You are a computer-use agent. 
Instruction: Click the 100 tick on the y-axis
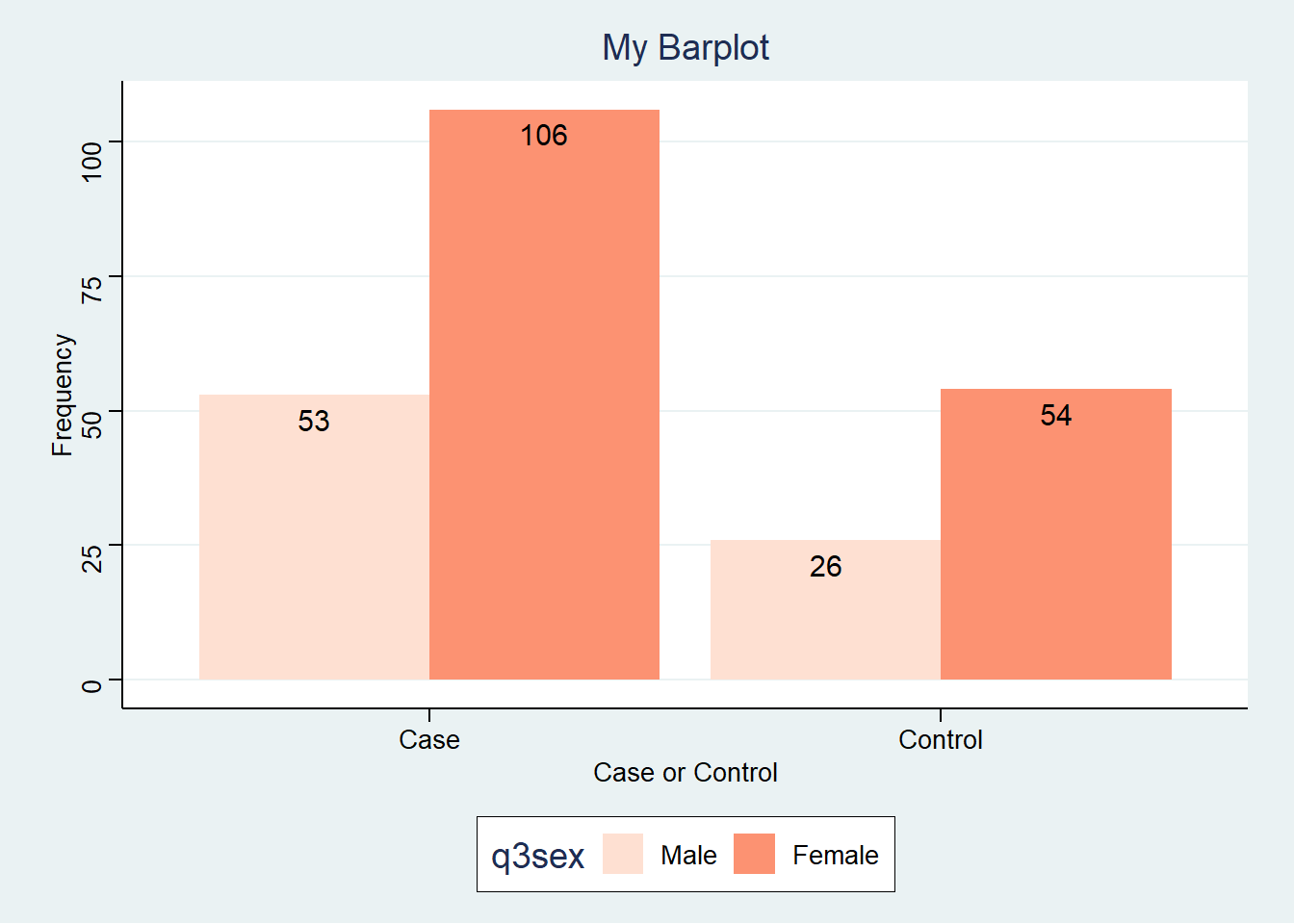(x=91, y=161)
